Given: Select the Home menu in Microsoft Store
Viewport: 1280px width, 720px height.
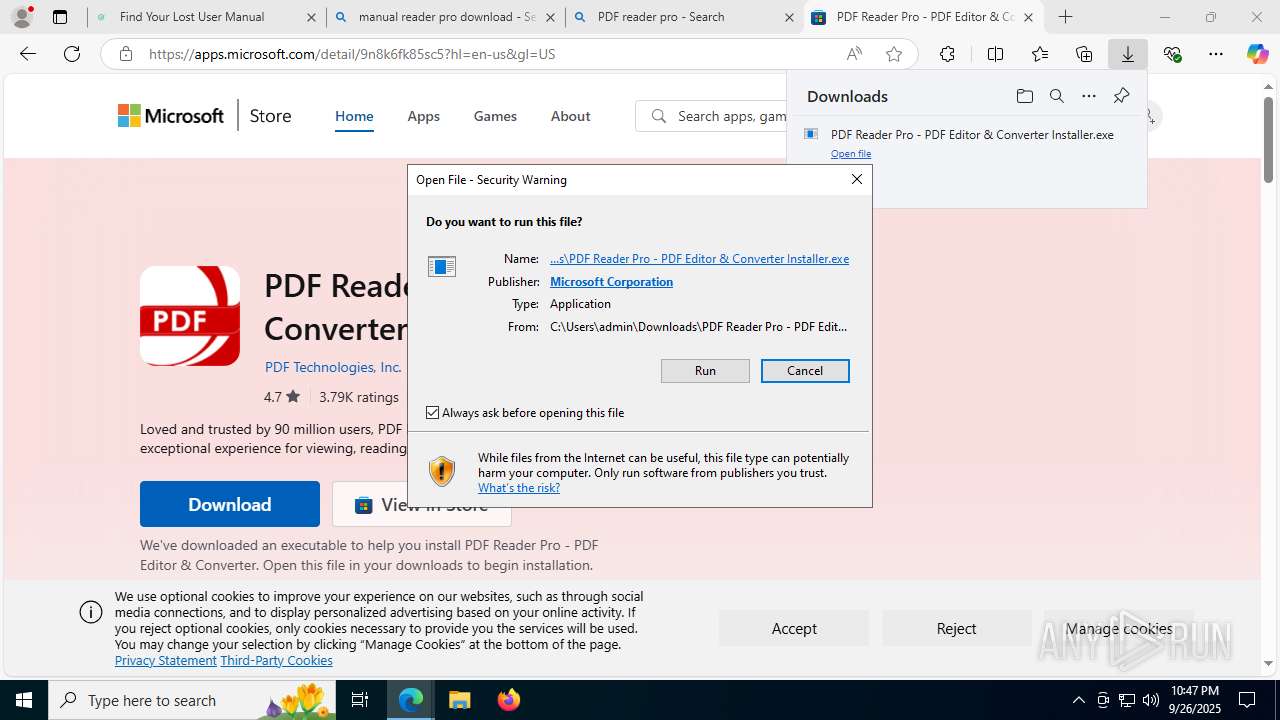Looking at the screenshot, I should (354, 116).
